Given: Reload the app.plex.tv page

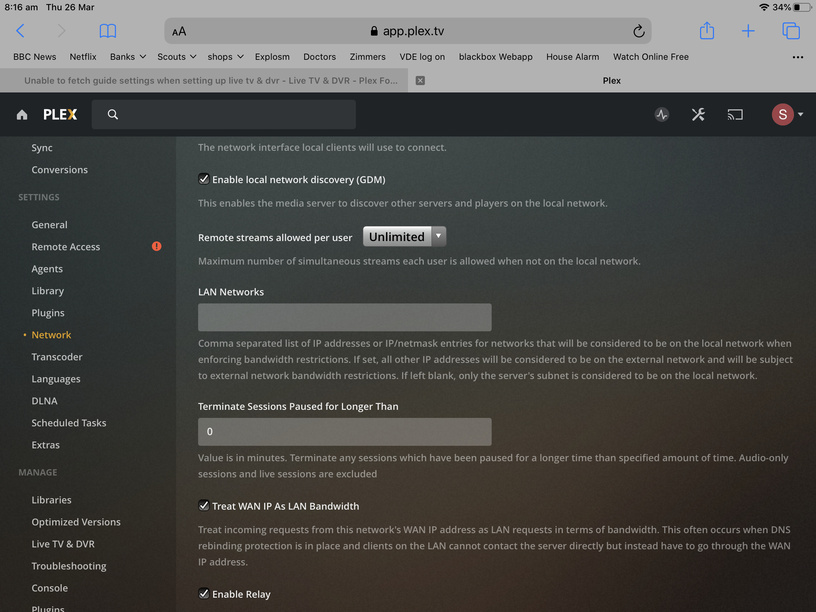Looking at the screenshot, I should [639, 31].
